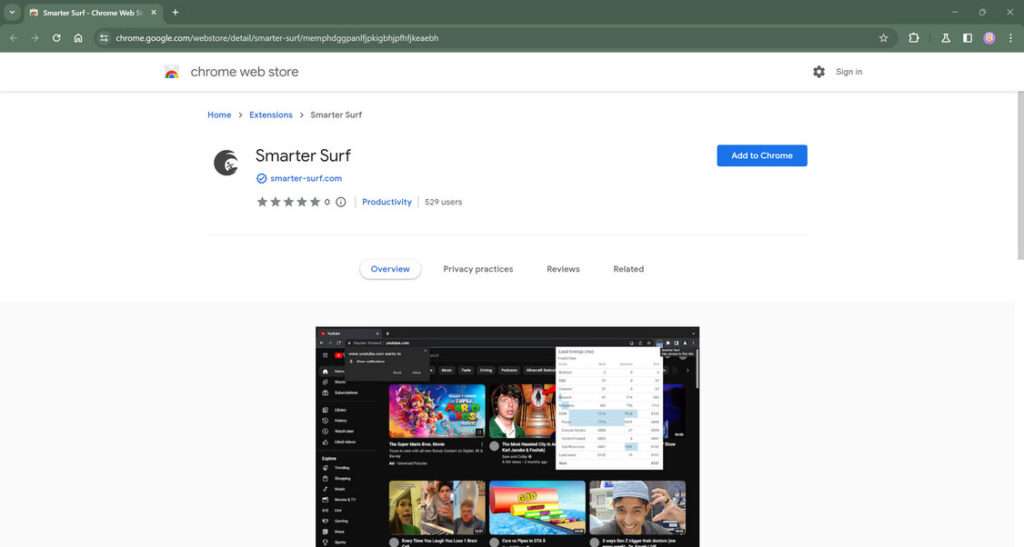Click the Add to Chrome button

click(761, 156)
